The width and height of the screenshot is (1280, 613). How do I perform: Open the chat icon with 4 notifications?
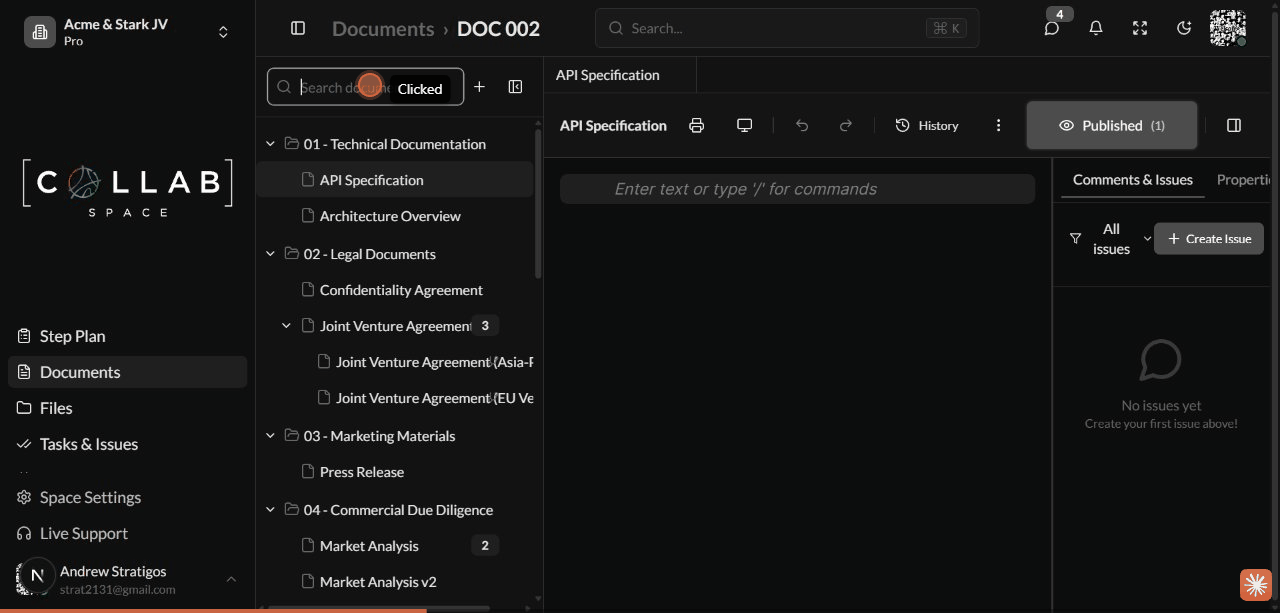coord(1051,28)
